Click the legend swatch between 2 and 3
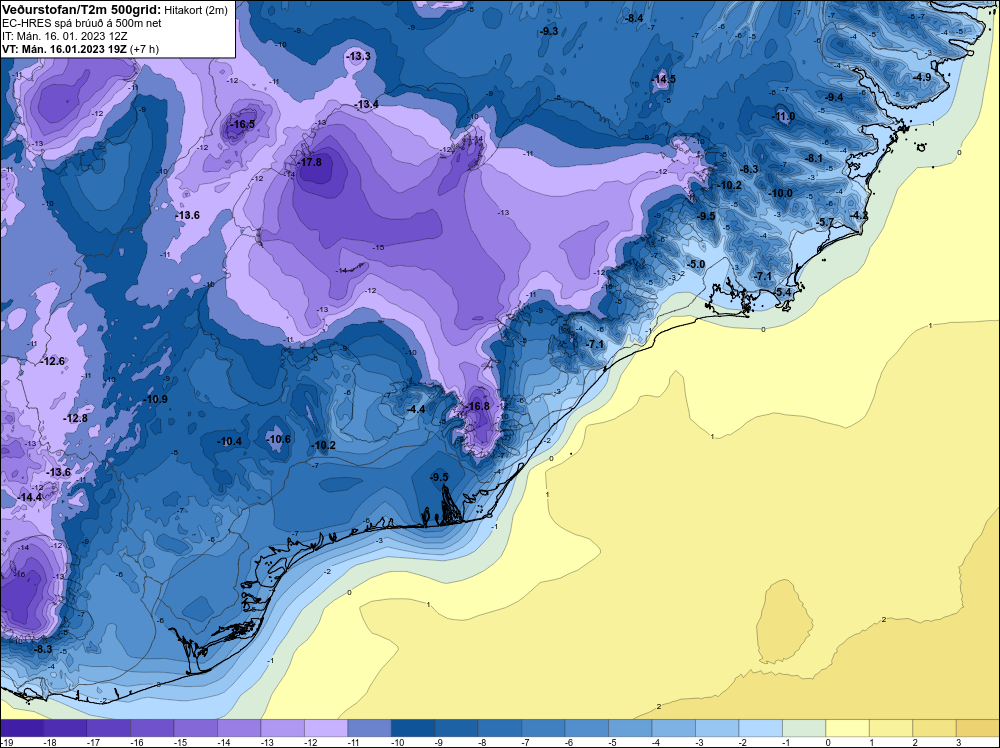The height and width of the screenshot is (748, 1000). pyautogui.click(x=934, y=728)
